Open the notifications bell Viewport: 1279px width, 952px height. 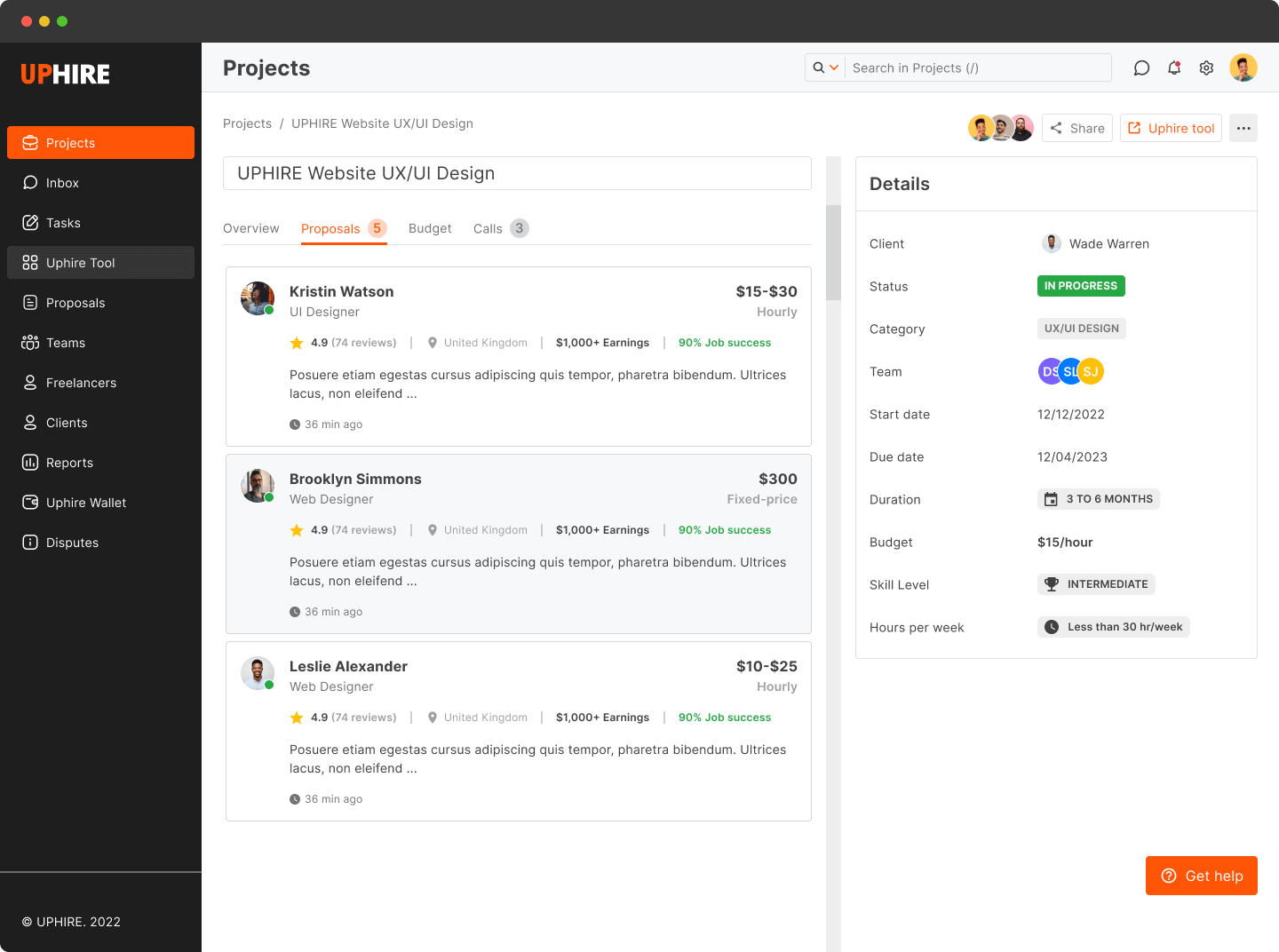click(1174, 68)
